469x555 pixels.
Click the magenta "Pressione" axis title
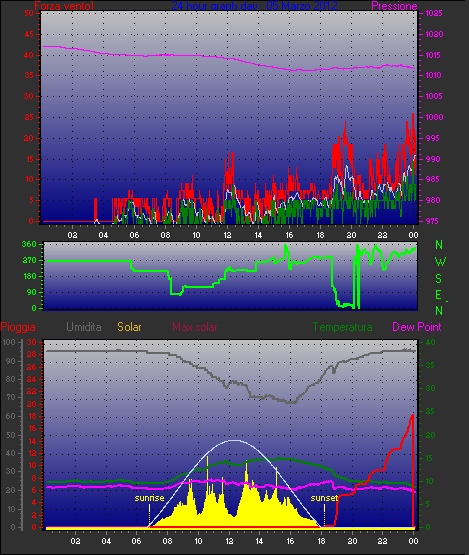pyautogui.click(x=394, y=6)
